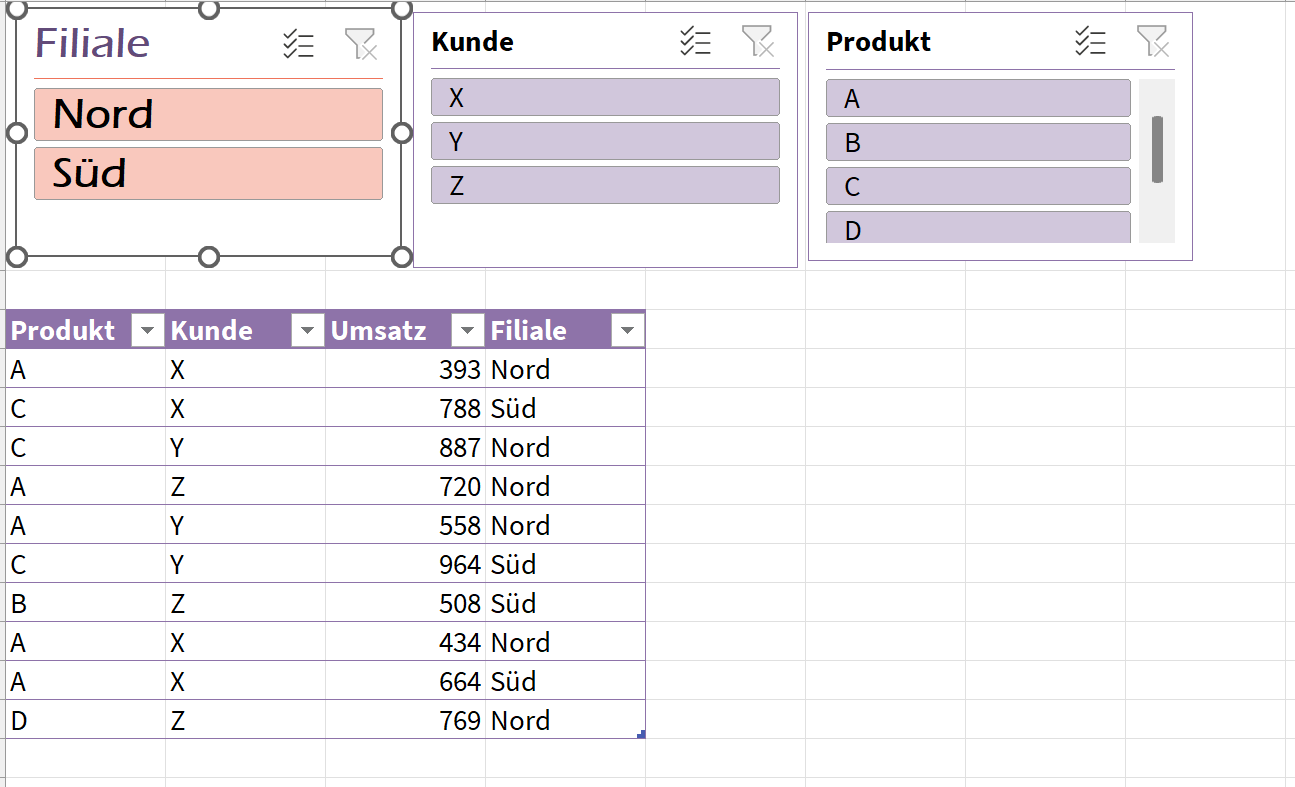This screenshot has height=787, width=1295.
Task: Toggle multi-select in Filiale slicer
Action: pyautogui.click(x=298, y=44)
